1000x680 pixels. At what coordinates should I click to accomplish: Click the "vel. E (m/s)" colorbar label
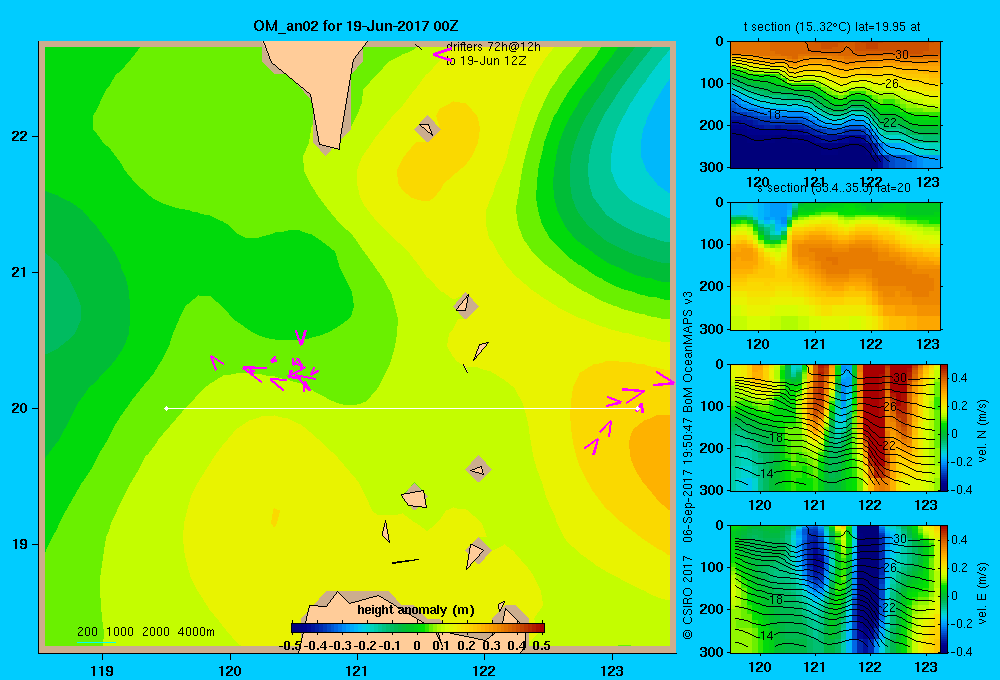tap(982, 593)
